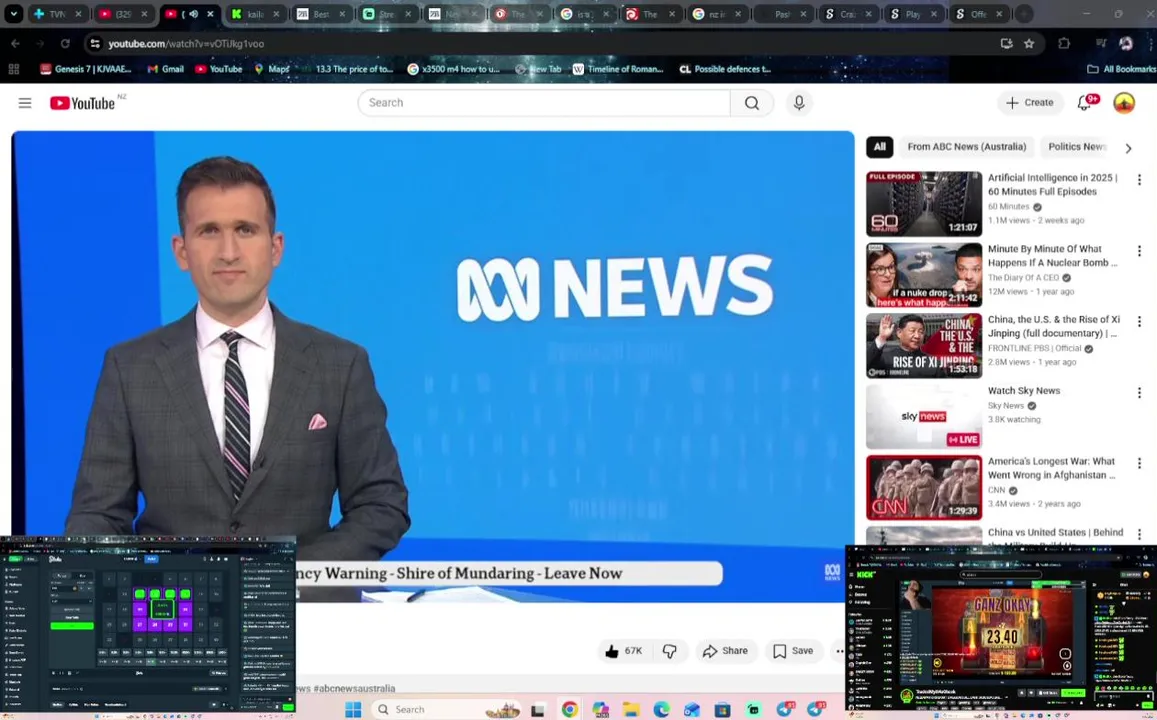Open Possible defences bookmark
The image size is (1157, 720).
point(725,69)
